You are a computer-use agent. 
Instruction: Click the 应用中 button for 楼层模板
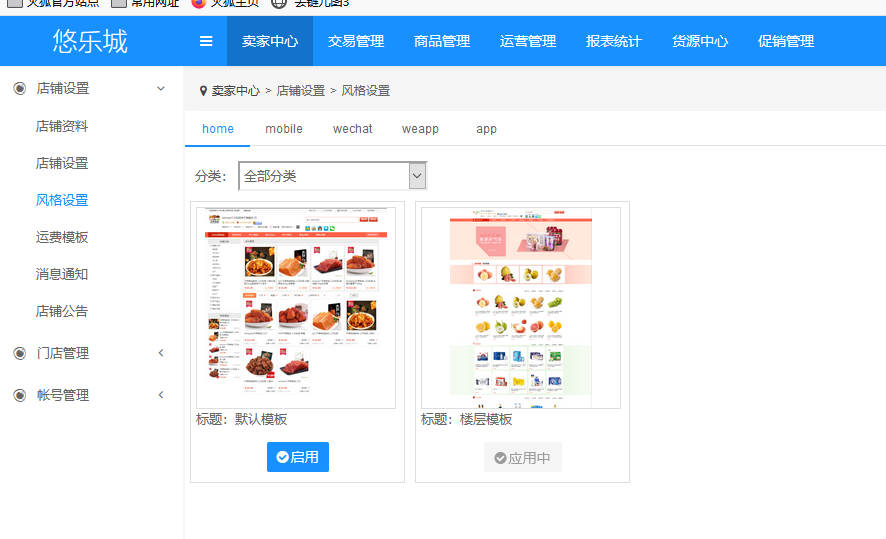pos(522,457)
